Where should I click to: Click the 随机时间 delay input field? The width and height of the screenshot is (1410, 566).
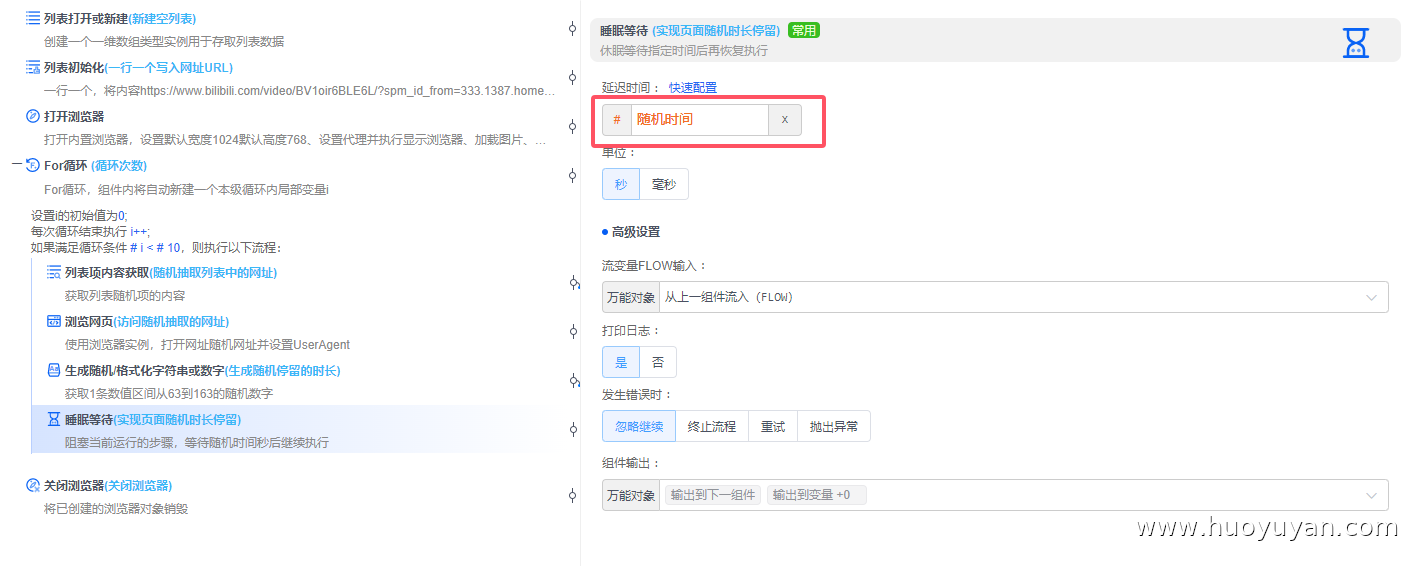coord(700,120)
